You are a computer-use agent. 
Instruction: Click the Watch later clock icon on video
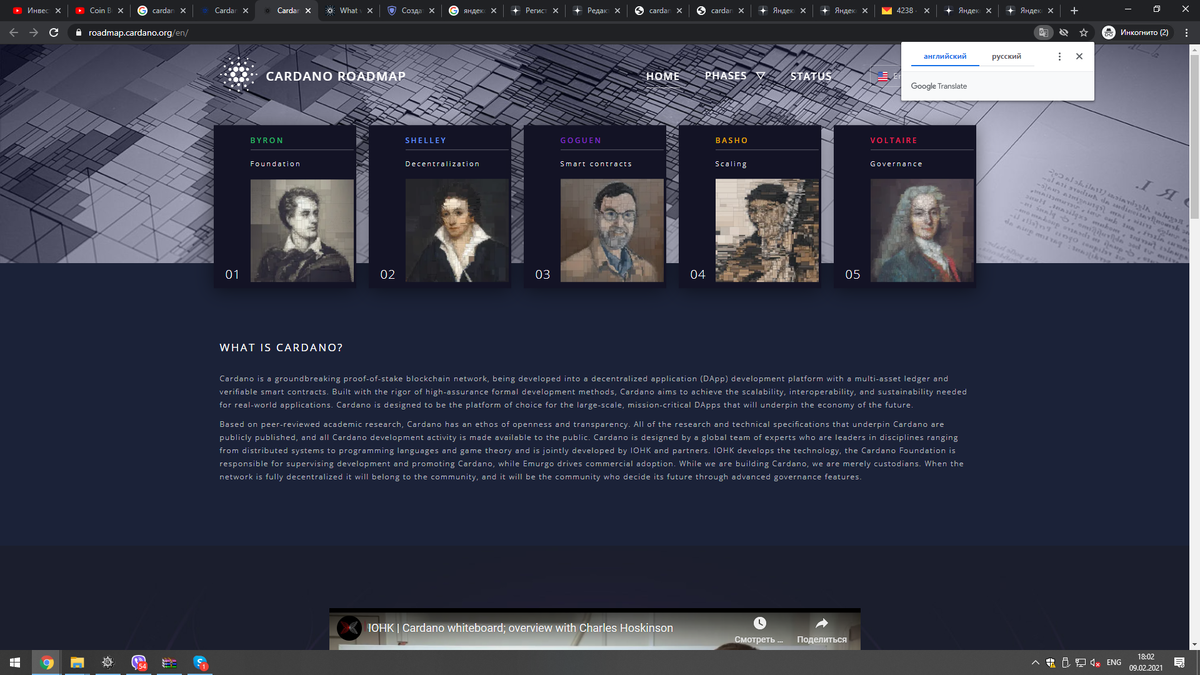(760, 623)
